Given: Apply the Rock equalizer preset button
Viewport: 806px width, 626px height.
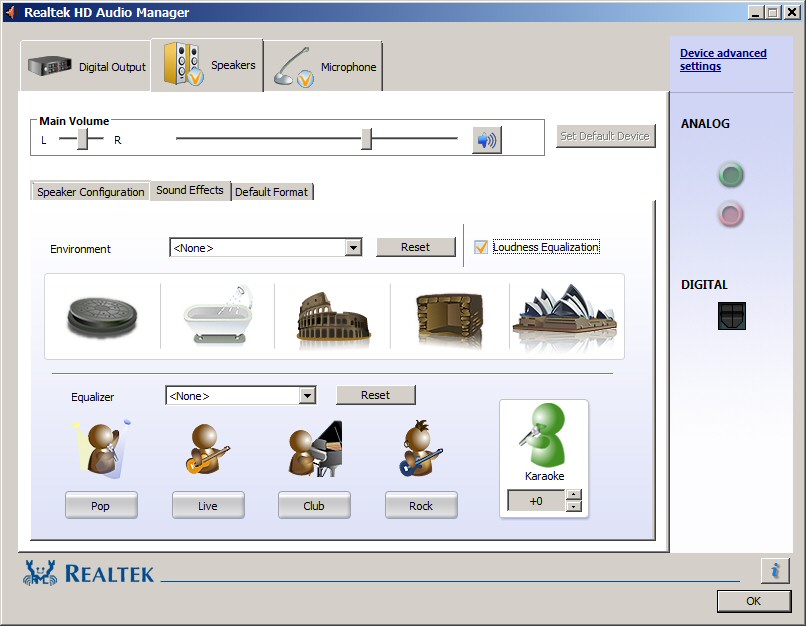Looking at the screenshot, I should [421, 505].
